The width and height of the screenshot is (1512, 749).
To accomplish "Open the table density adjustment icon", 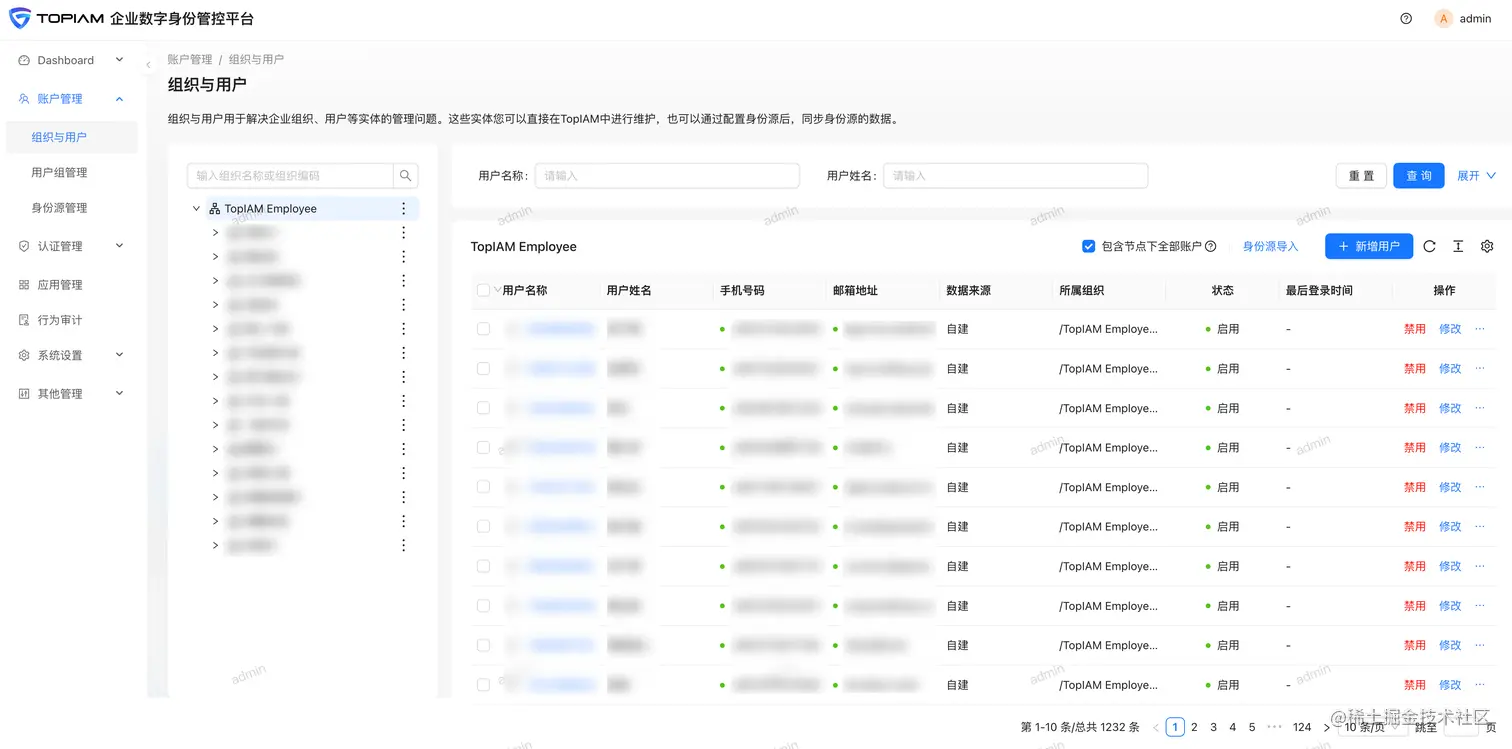I will click(1458, 246).
